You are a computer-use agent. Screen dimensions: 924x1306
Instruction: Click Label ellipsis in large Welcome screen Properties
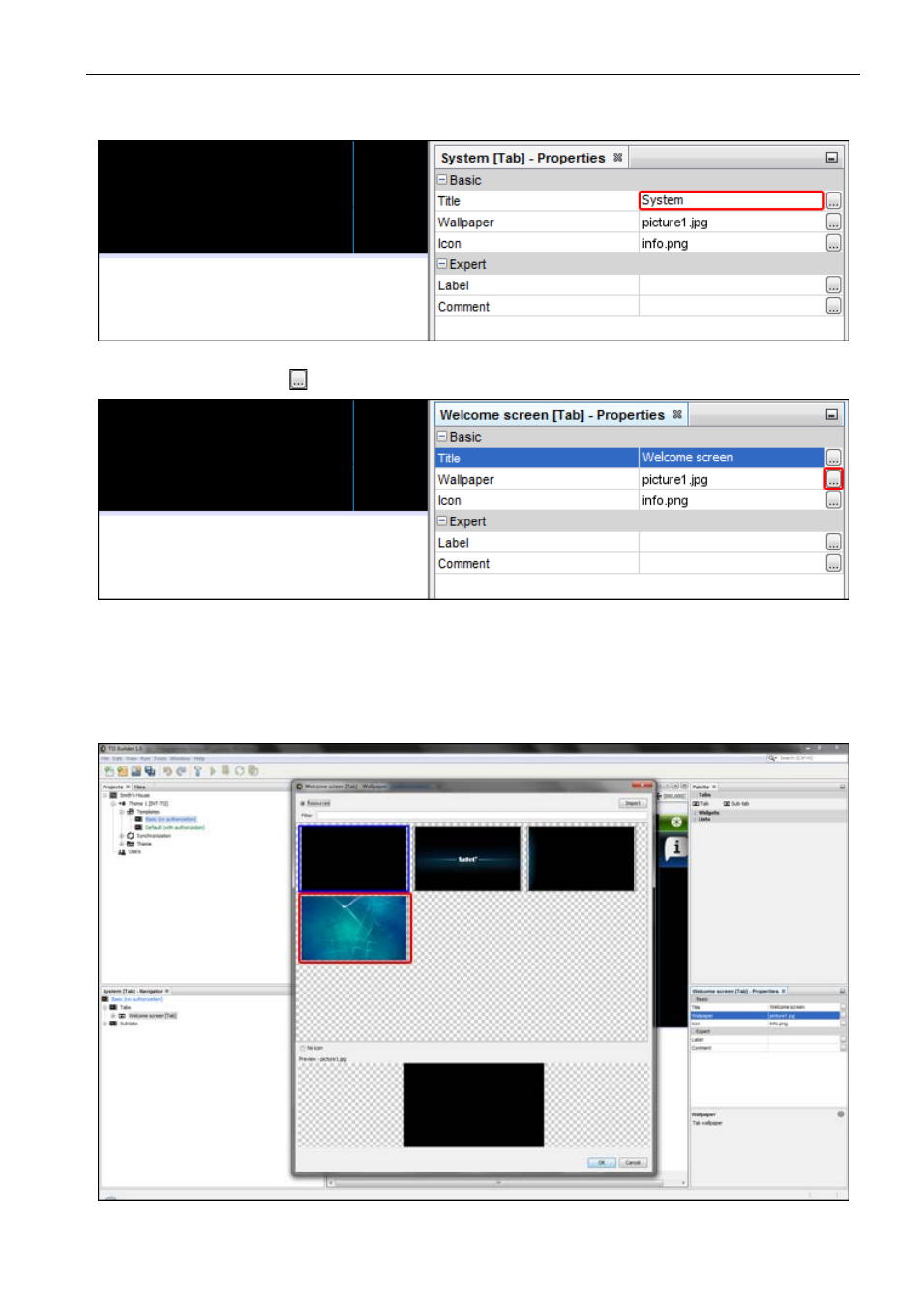tap(833, 543)
